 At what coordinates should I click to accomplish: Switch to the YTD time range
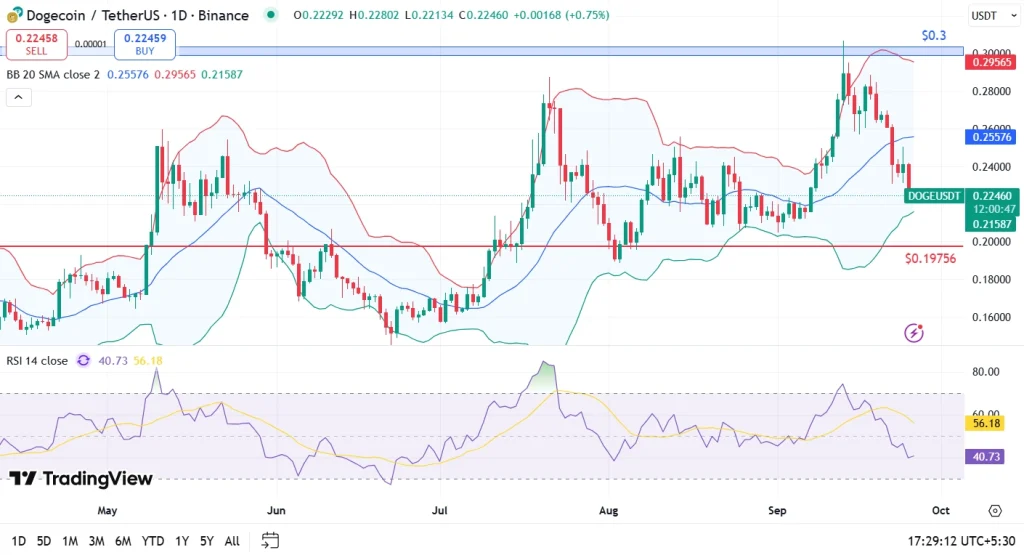[153, 541]
